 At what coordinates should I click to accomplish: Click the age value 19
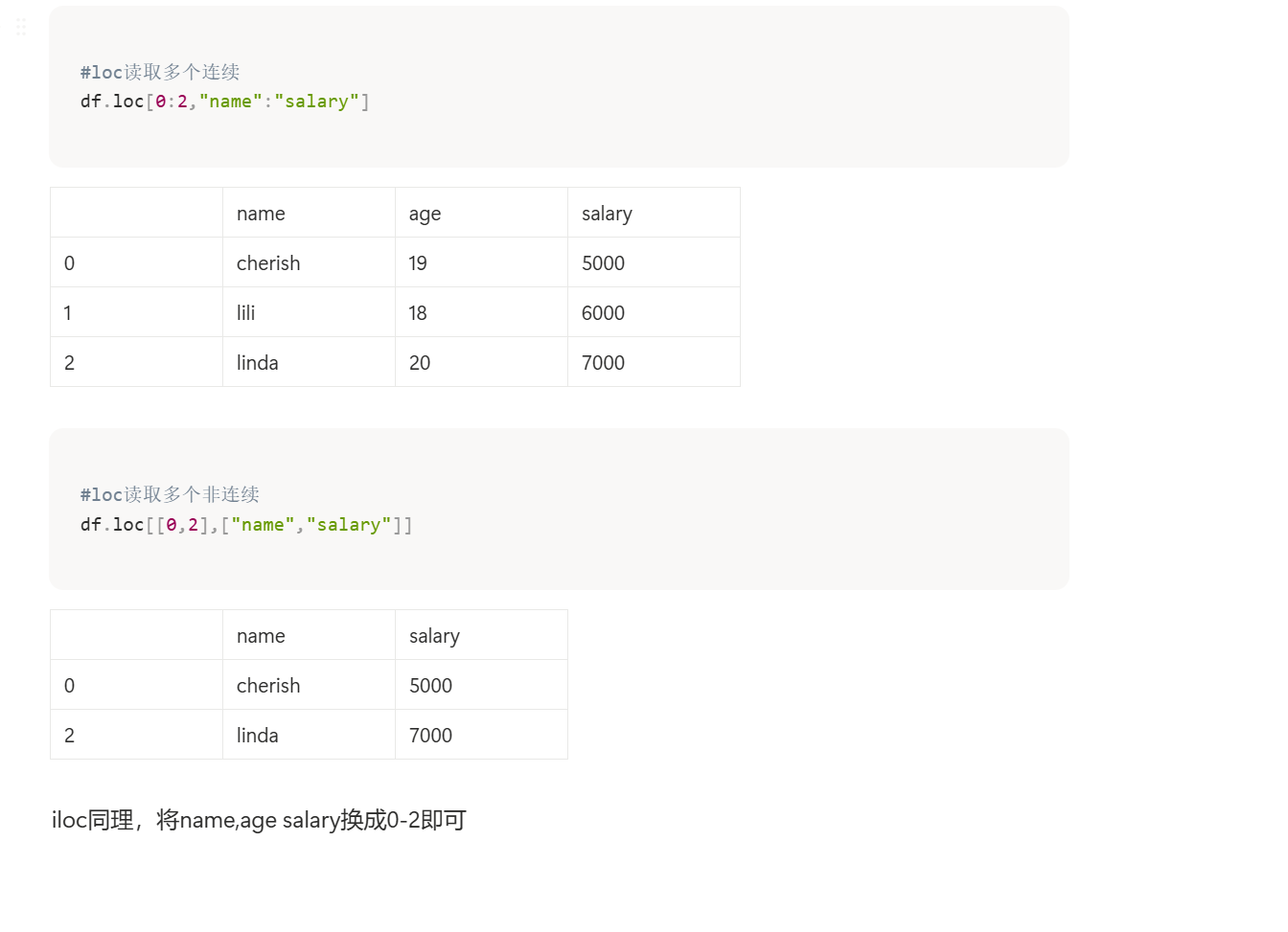pyautogui.click(x=418, y=262)
